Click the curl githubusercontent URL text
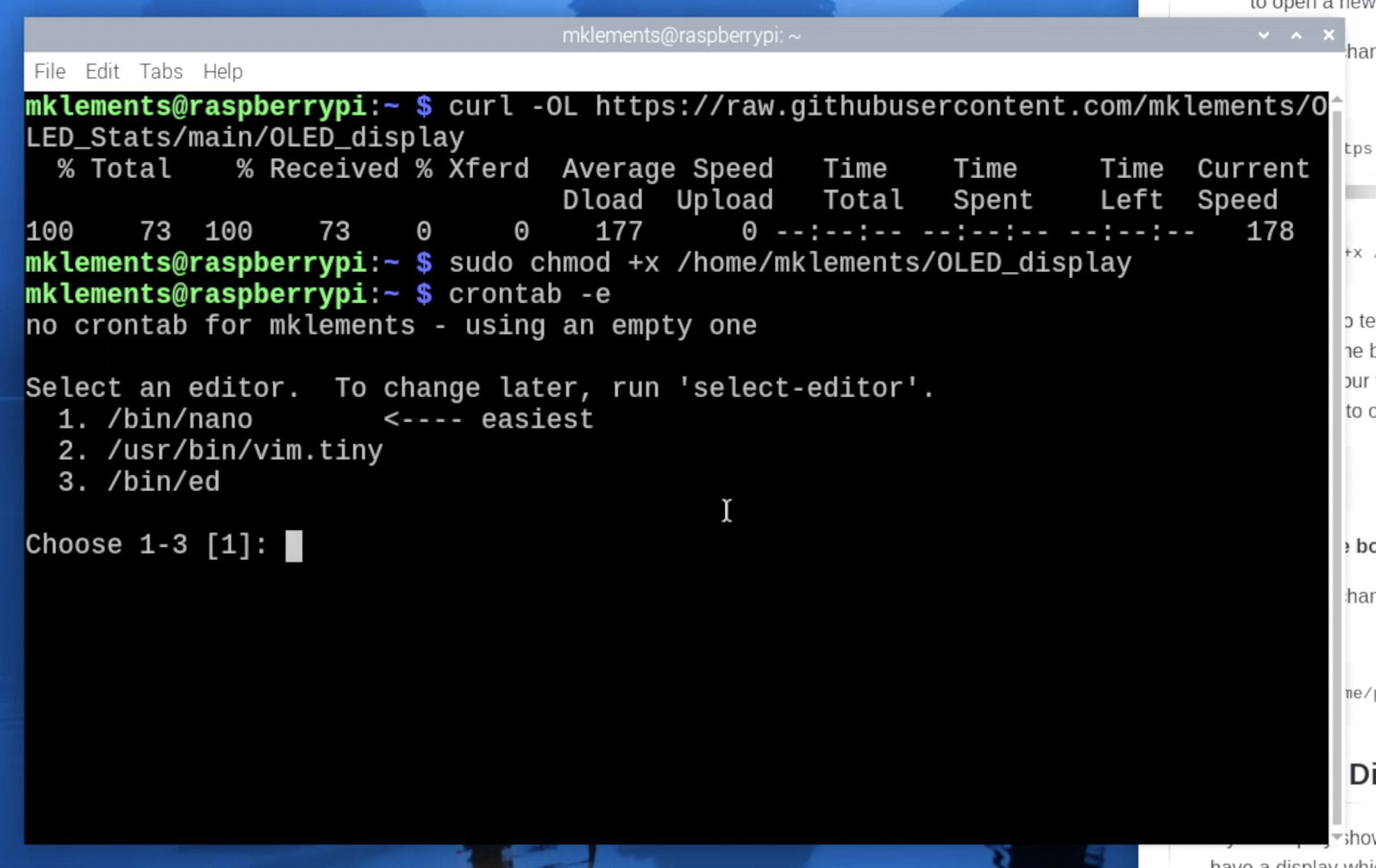 coord(961,106)
